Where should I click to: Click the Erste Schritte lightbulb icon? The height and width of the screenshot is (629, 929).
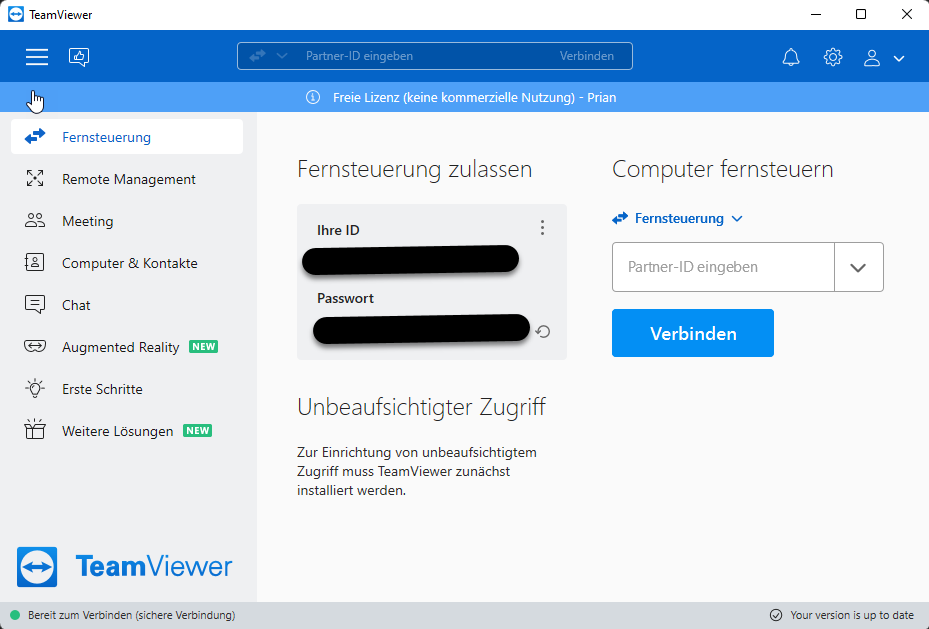[x=35, y=388]
